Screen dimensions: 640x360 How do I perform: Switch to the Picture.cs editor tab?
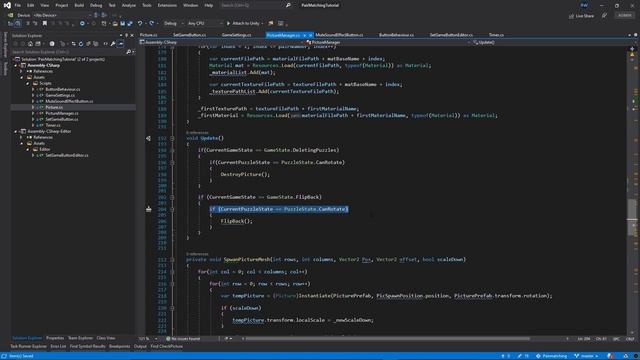tap(149, 35)
